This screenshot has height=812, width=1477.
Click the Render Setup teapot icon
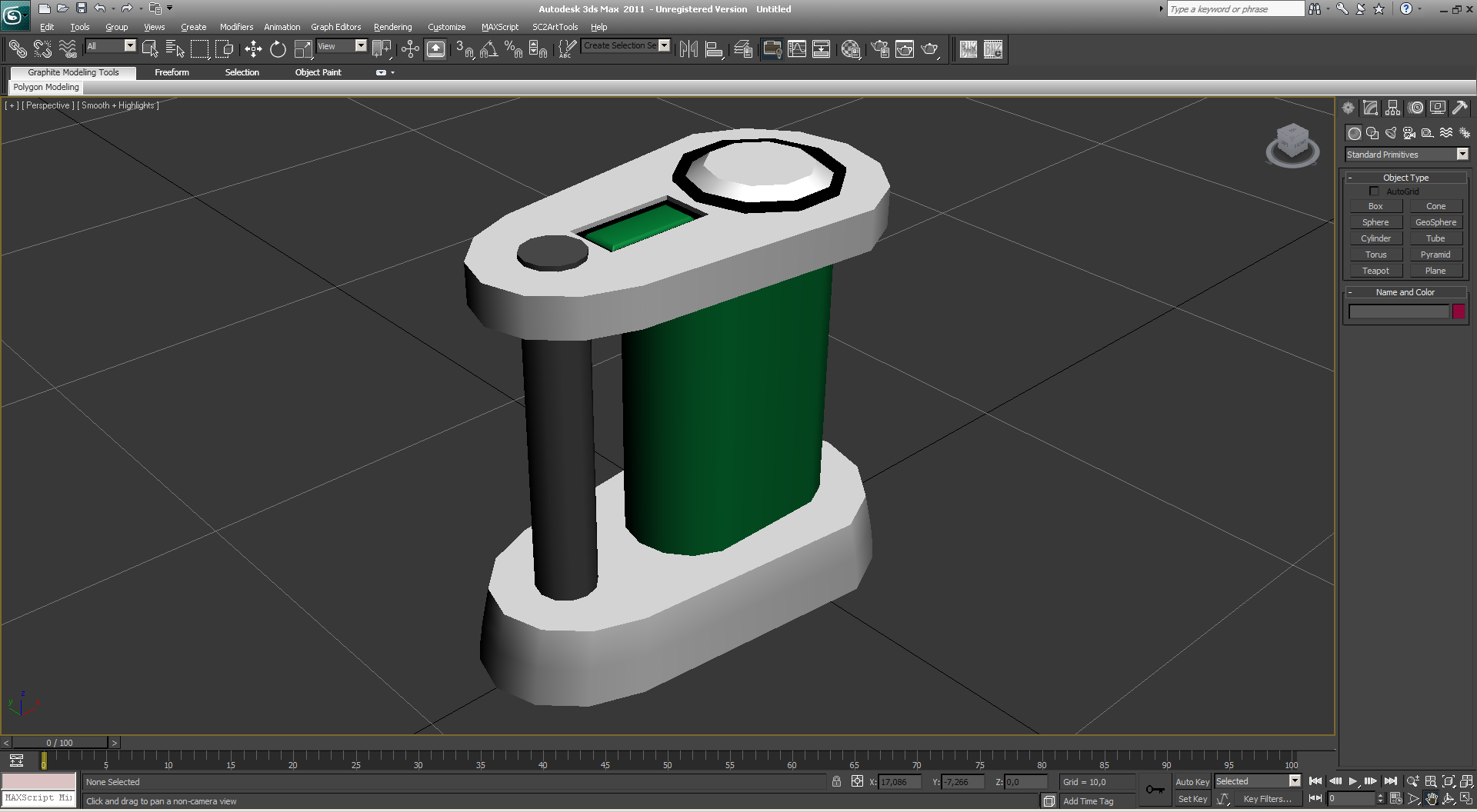(x=880, y=50)
